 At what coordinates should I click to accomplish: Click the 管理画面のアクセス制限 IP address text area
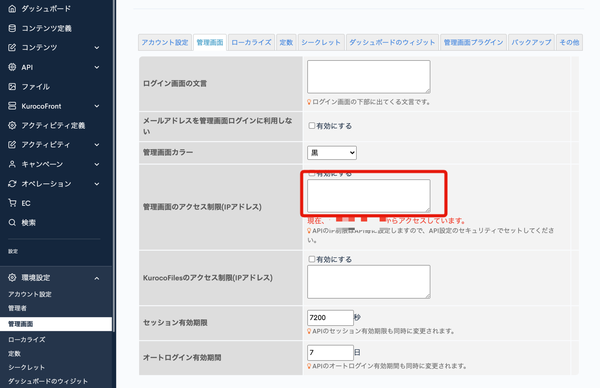click(368, 196)
